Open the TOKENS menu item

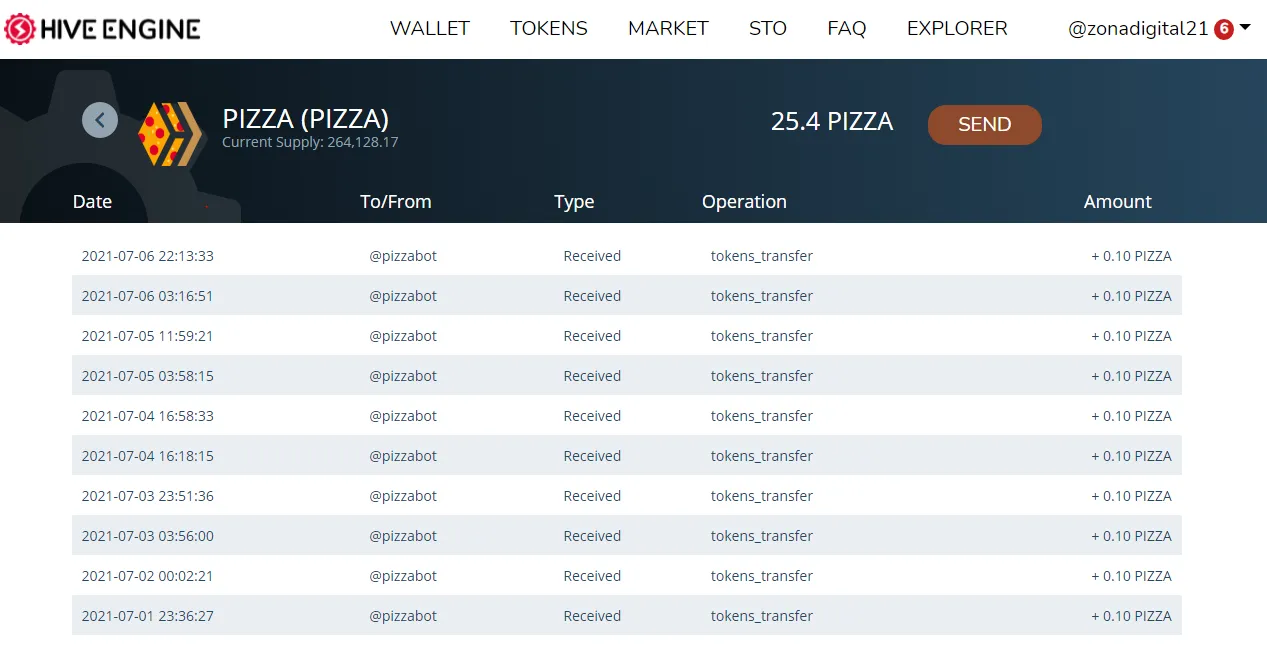549,29
